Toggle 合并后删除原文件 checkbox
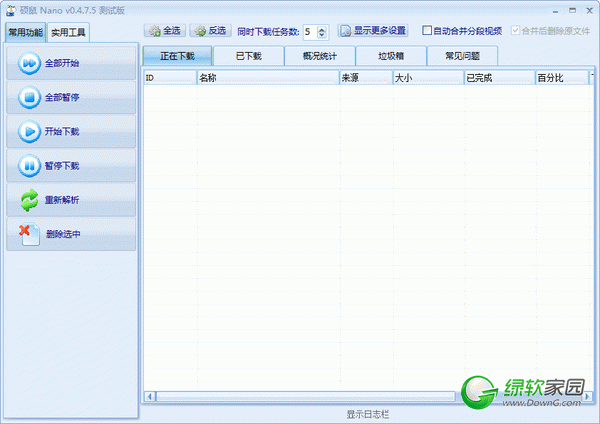This screenshot has width=600, height=424. 515,30
